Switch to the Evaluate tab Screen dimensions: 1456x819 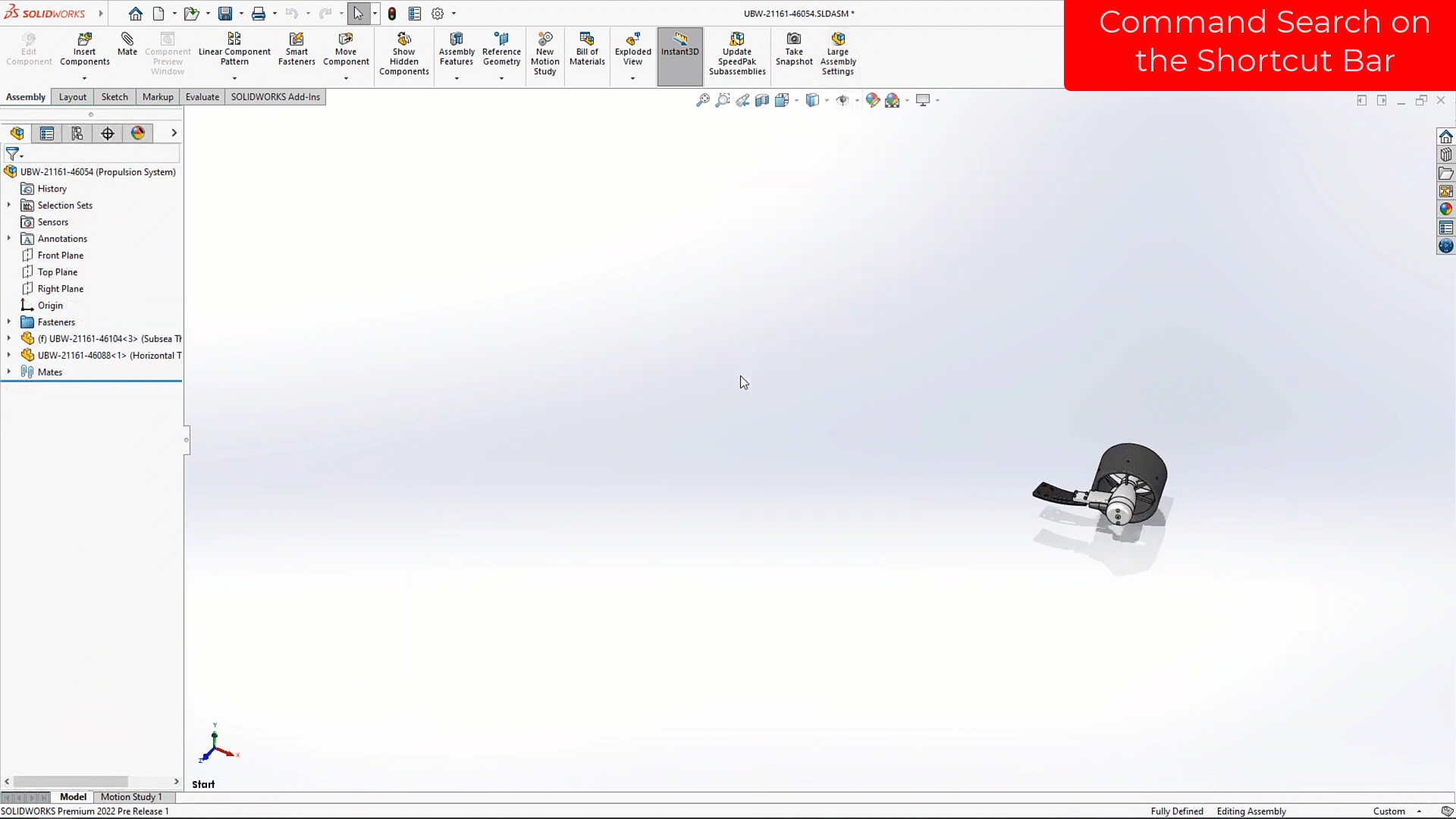(202, 97)
